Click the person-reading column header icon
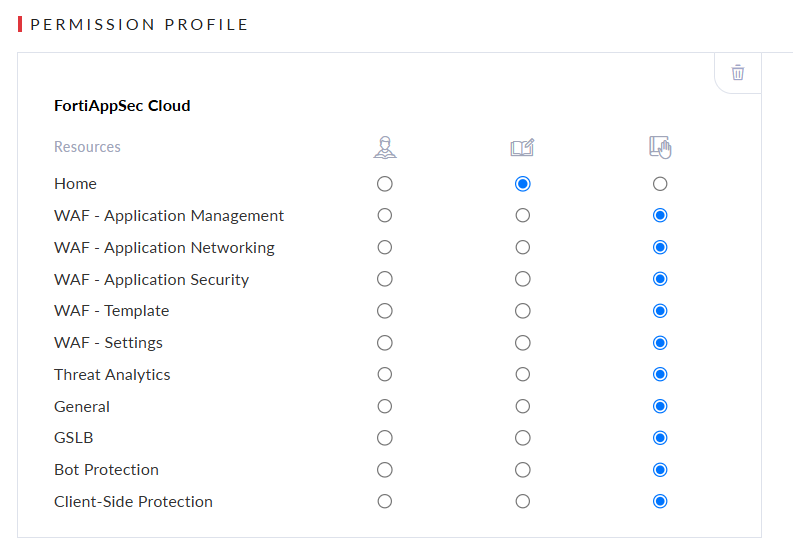This screenshot has height=544, width=793. 385,148
